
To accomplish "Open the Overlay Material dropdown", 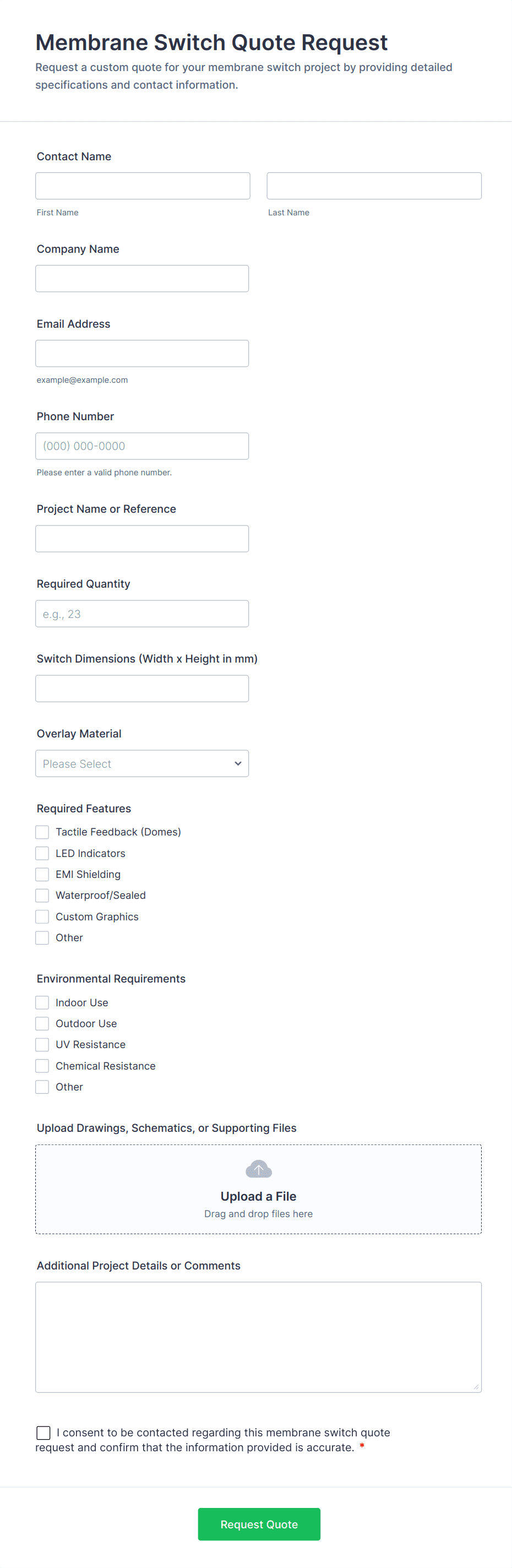I will (142, 763).
